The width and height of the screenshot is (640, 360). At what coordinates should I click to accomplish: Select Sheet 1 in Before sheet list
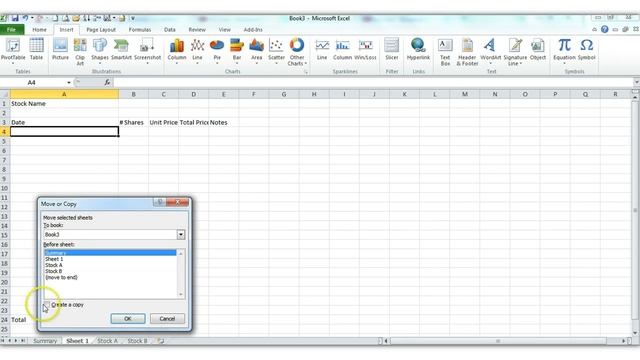click(x=110, y=259)
